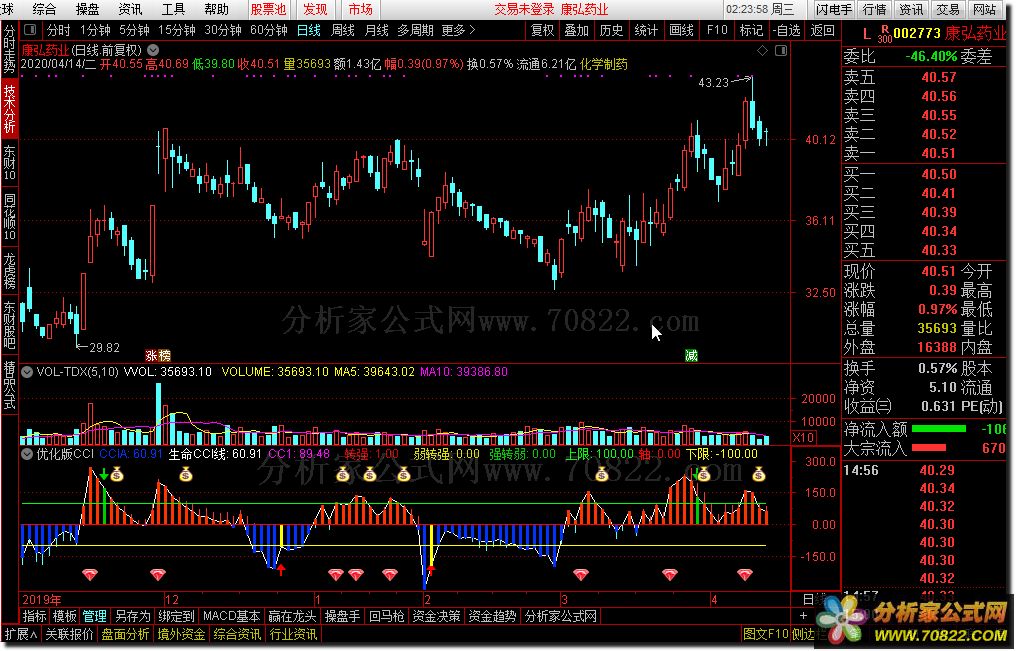Switch indicator to 赢在龙头
Image resolution: width=1016 pixels, height=651 pixels.
coord(292,616)
